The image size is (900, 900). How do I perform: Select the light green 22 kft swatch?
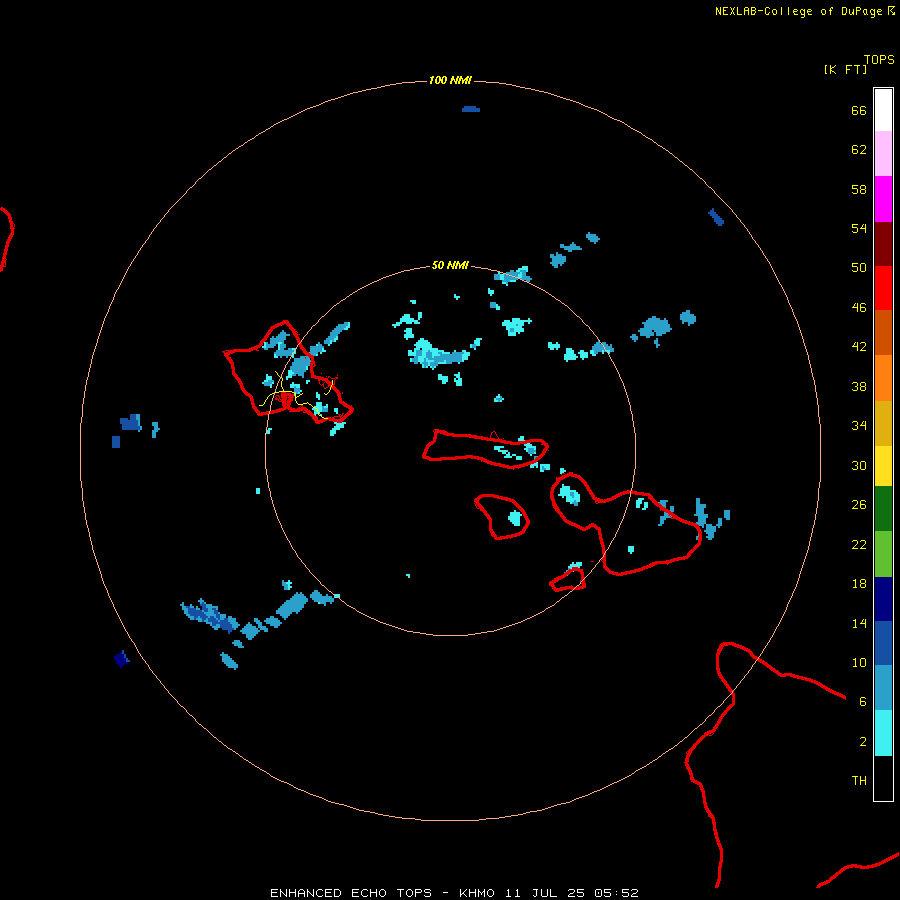click(x=883, y=554)
